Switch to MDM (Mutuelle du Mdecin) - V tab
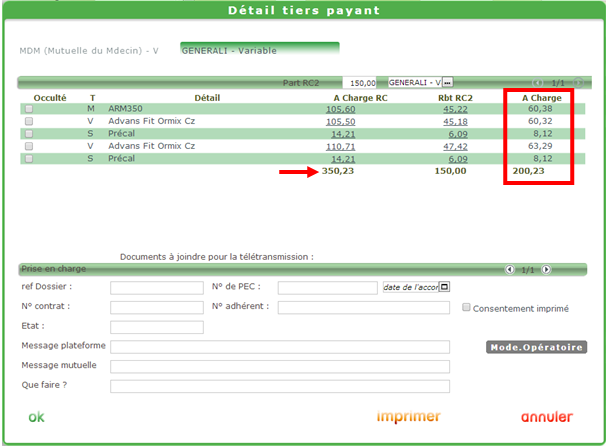607x447 pixels. pyautogui.click(x=89, y=51)
